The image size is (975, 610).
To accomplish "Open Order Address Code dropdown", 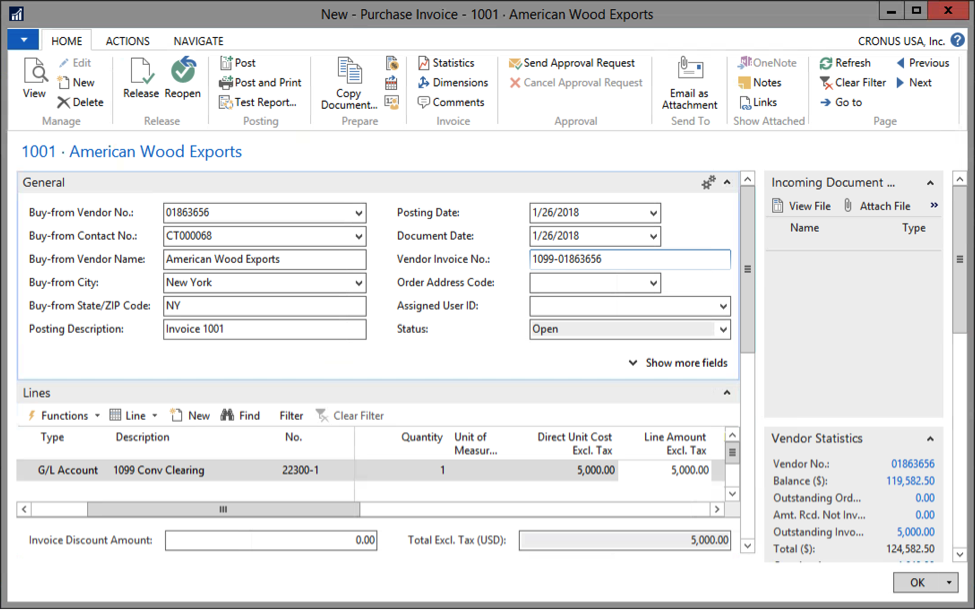I will click(654, 283).
